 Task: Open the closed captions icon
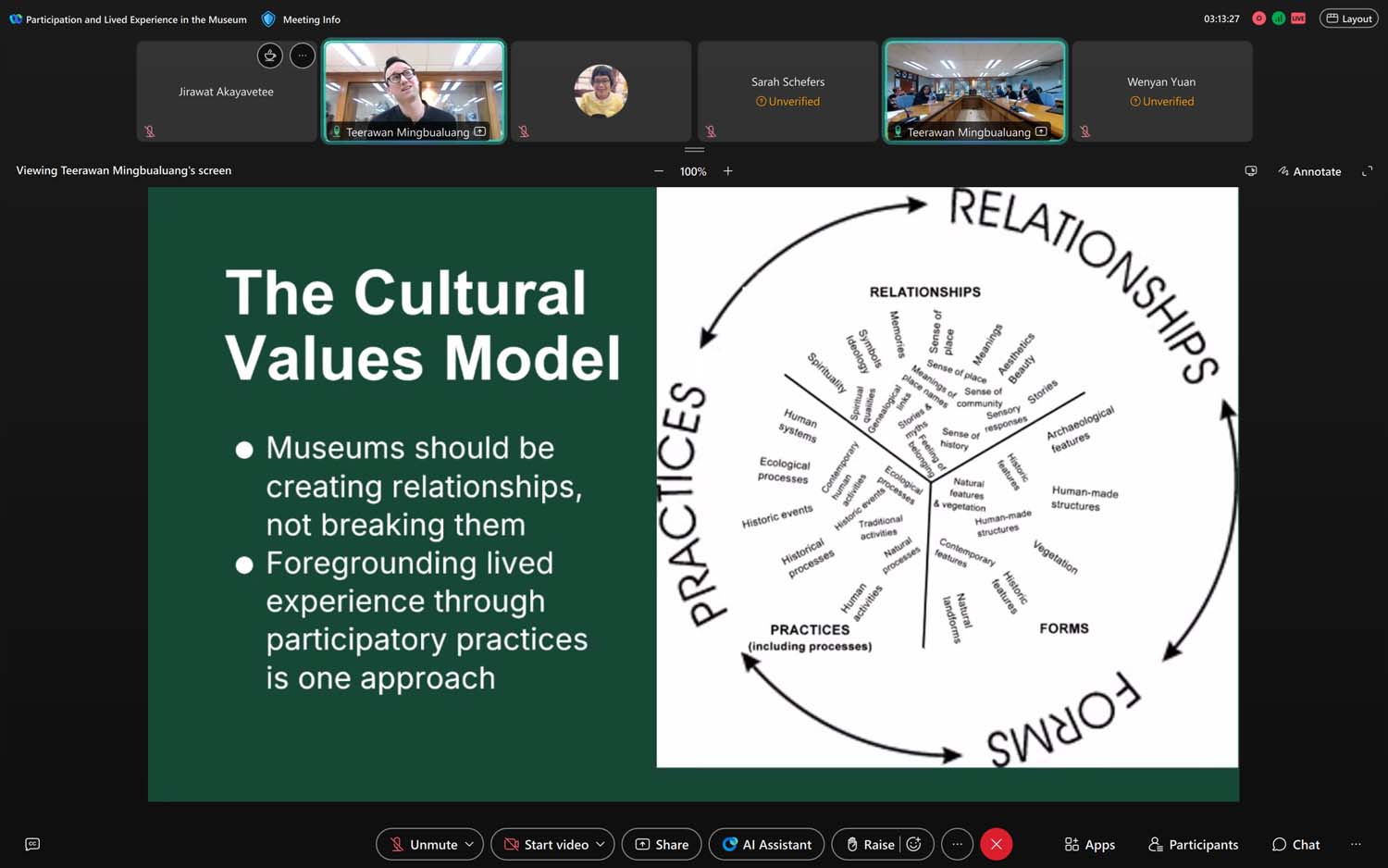(x=32, y=844)
